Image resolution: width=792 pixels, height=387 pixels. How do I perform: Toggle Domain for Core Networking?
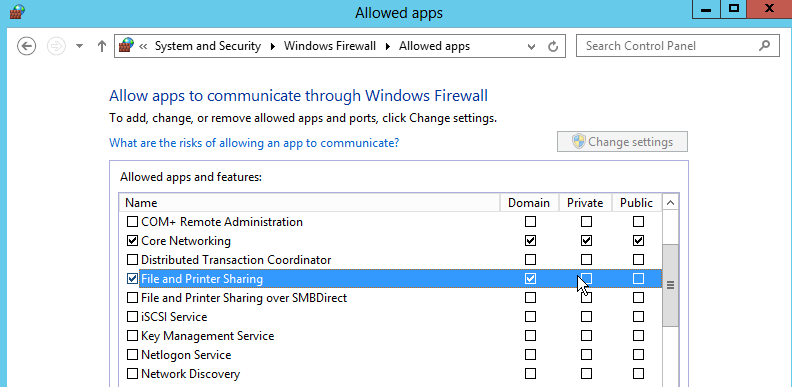(x=530, y=240)
